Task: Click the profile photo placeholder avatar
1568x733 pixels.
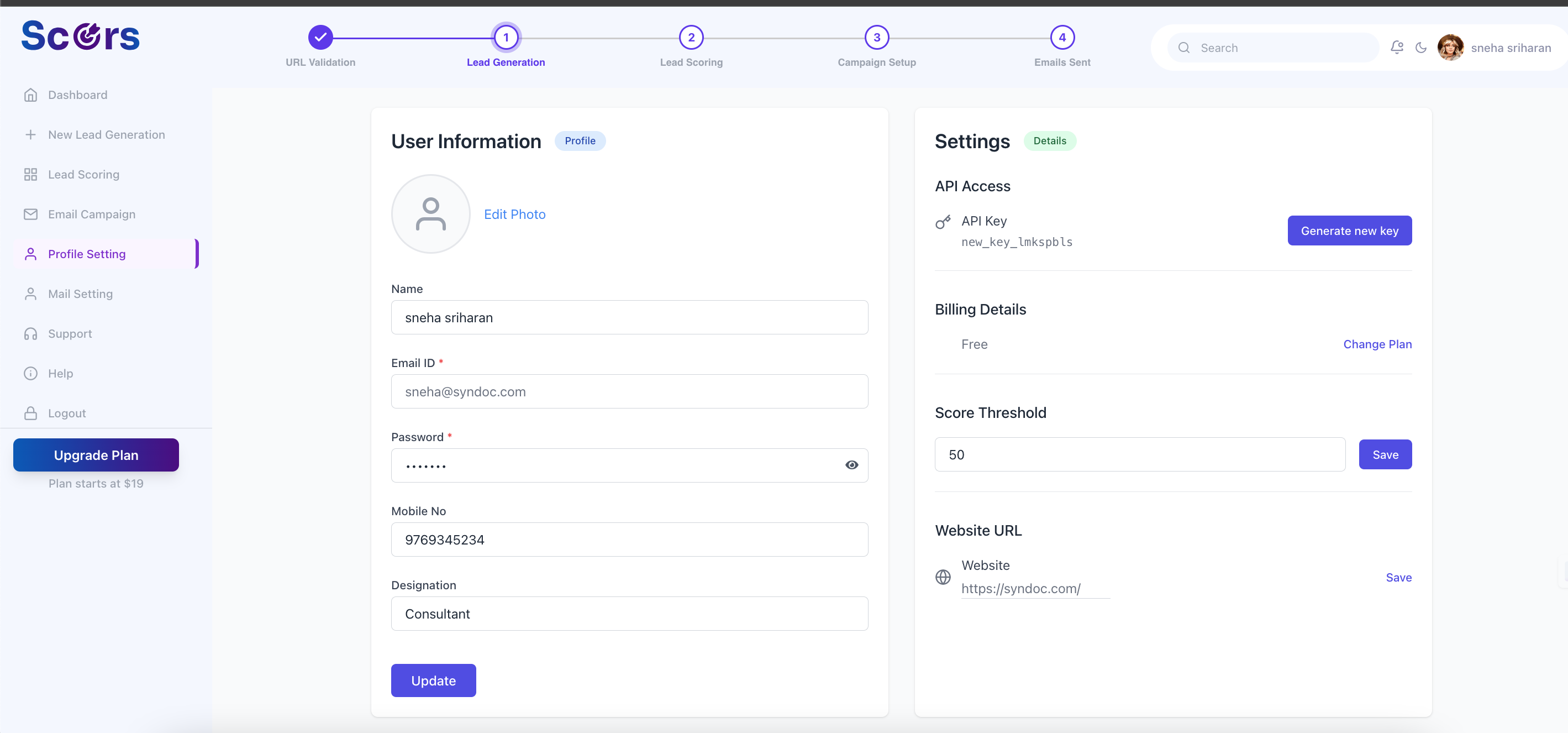Action: click(430, 214)
